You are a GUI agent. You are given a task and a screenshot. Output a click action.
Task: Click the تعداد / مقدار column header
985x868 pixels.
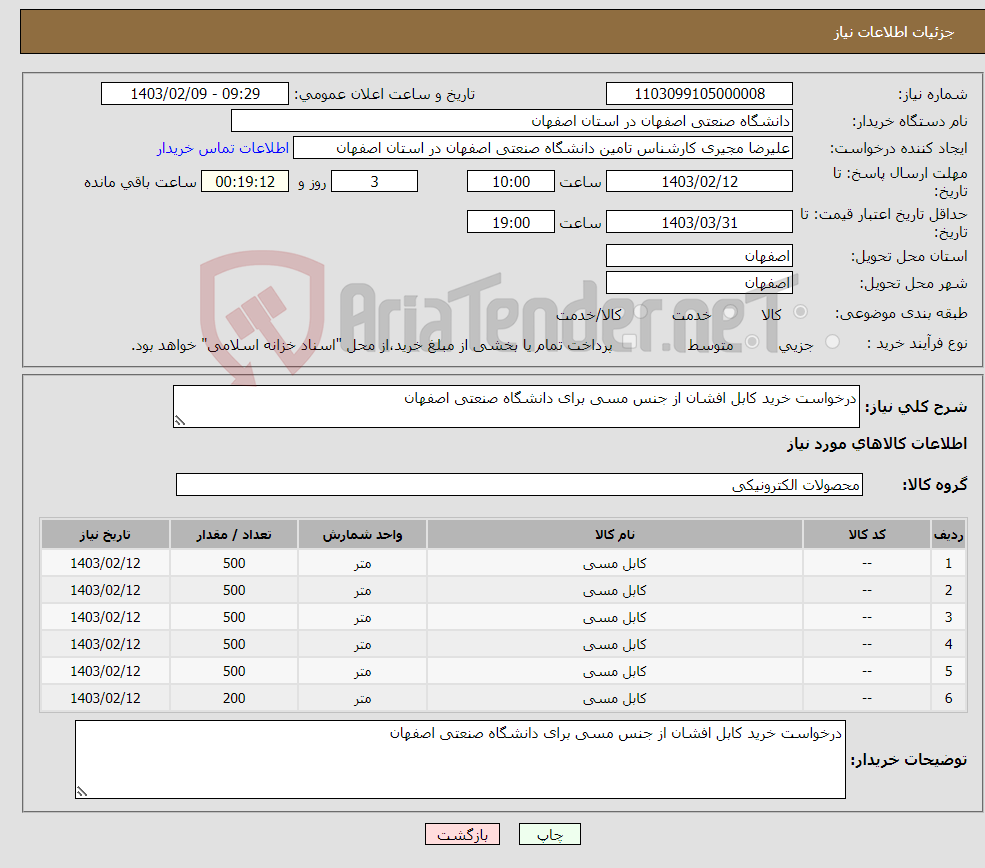coord(234,534)
